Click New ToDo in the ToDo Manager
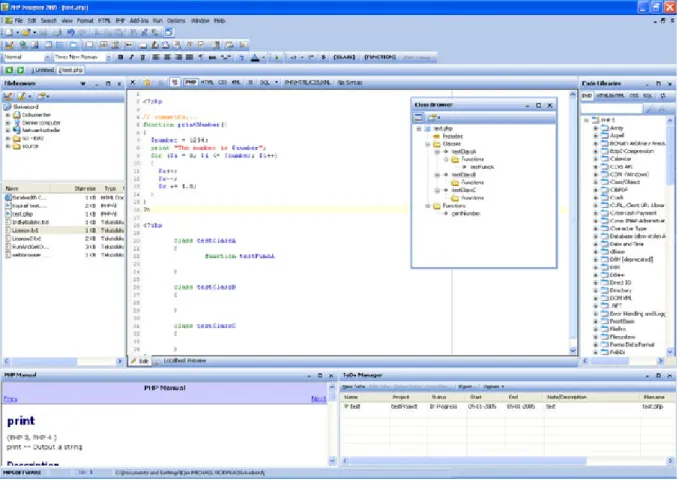This screenshot has height=481, width=679. tap(353, 387)
